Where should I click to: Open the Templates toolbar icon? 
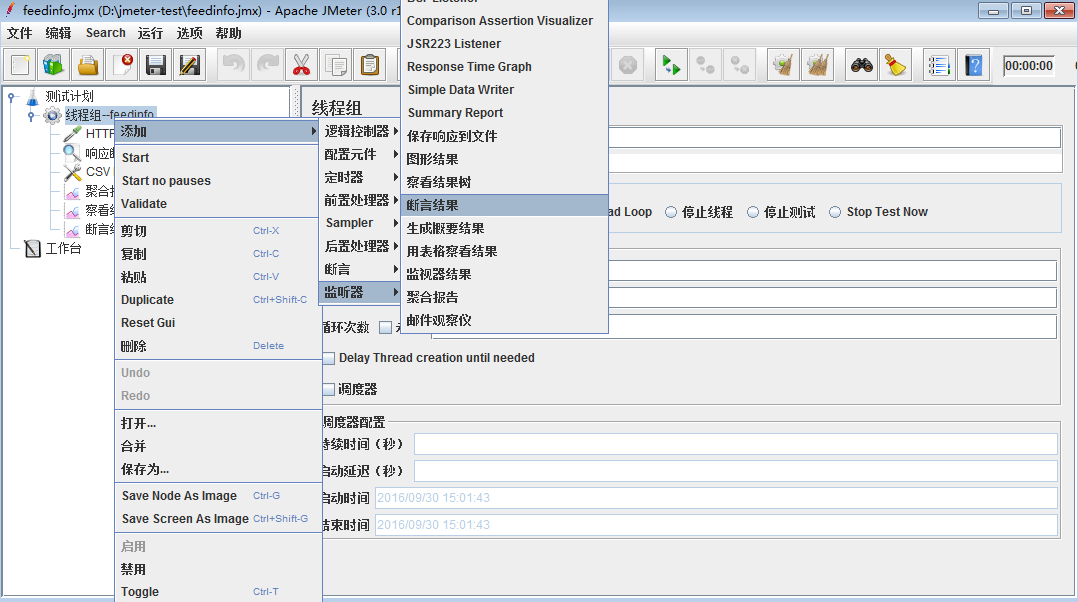click(54, 66)
